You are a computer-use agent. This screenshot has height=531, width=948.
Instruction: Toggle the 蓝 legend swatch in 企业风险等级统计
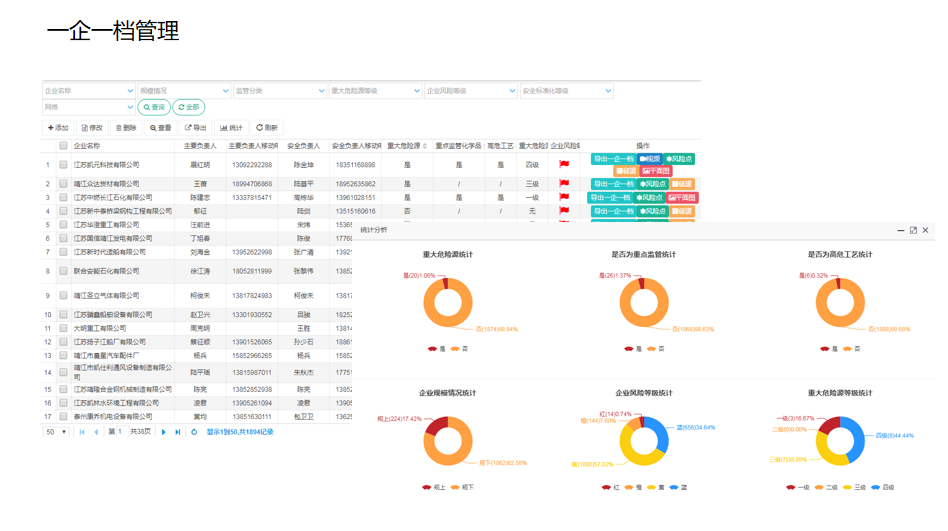pos(674,487)
